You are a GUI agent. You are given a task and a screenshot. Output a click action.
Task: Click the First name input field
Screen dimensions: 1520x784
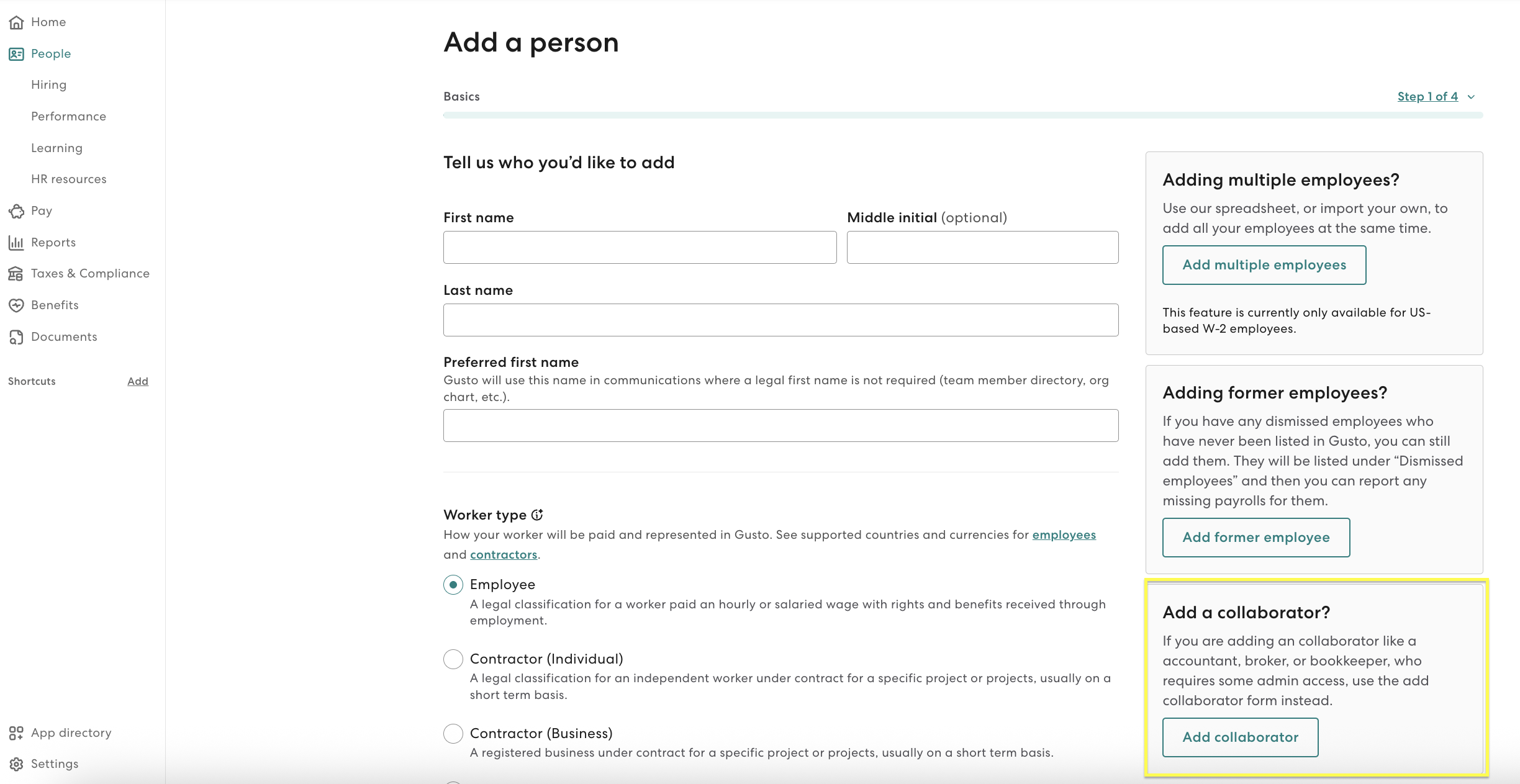(x=640, y=248)
